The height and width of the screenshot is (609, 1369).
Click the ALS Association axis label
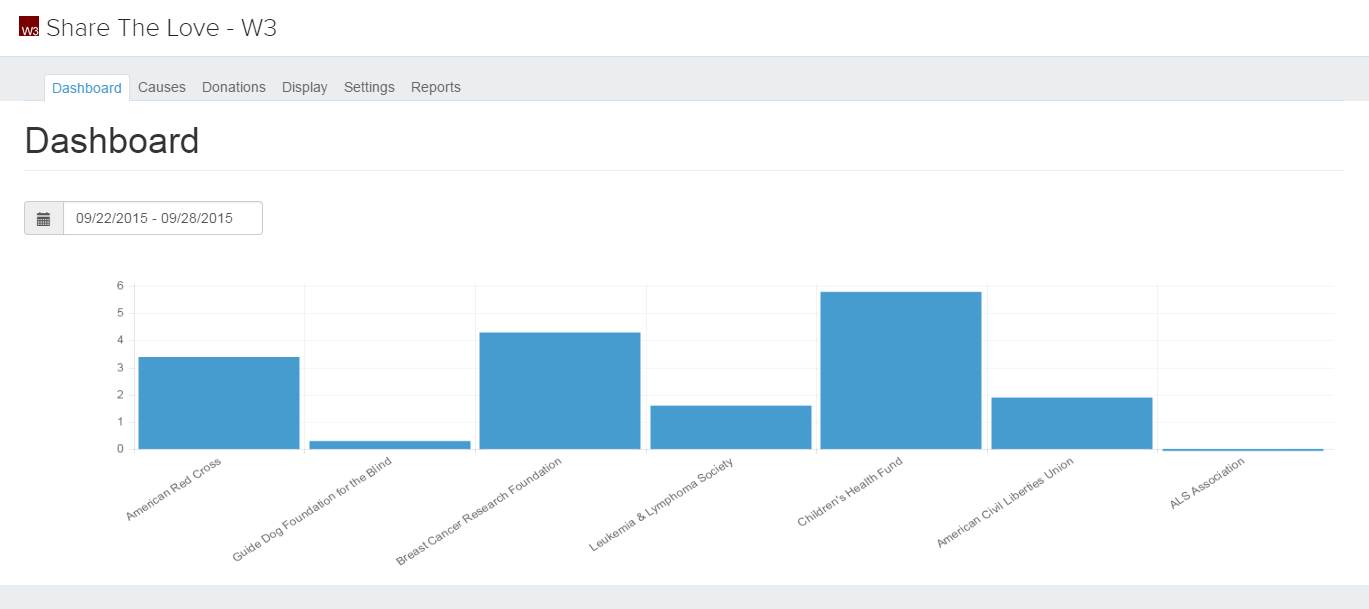coord(1207,484)
